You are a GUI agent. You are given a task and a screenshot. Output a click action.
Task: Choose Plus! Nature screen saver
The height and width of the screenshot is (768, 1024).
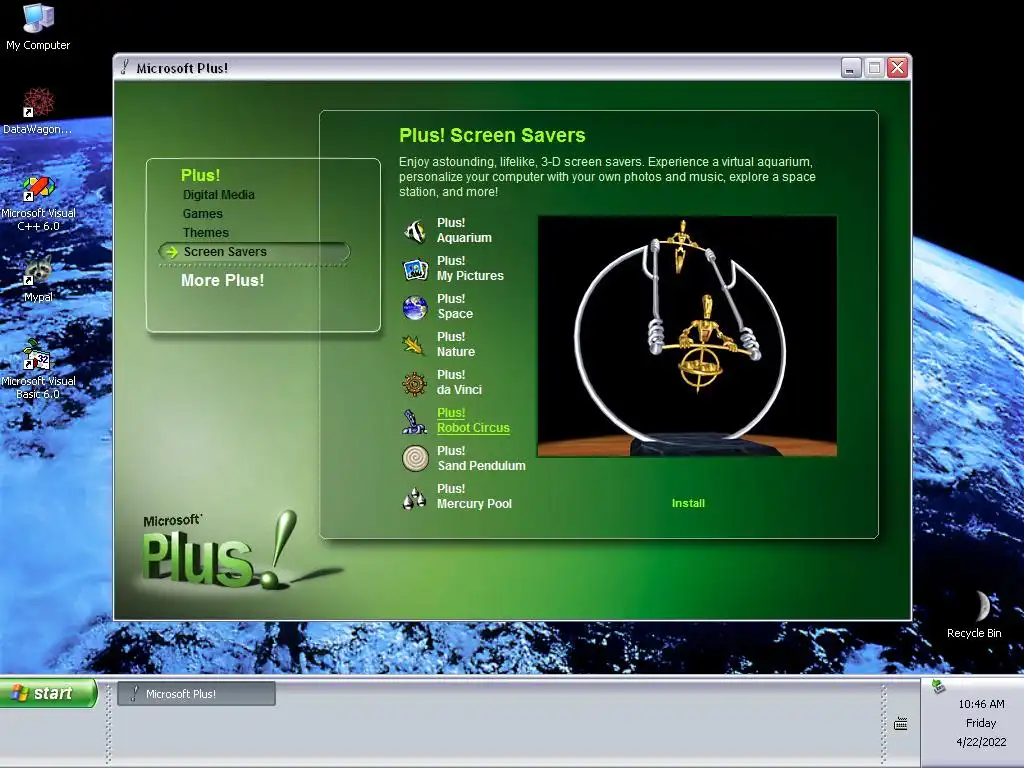456,344
